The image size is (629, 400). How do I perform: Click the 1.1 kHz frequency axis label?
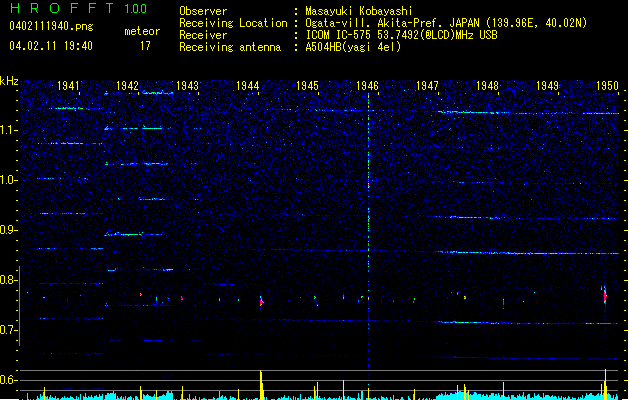pos(9,130)
